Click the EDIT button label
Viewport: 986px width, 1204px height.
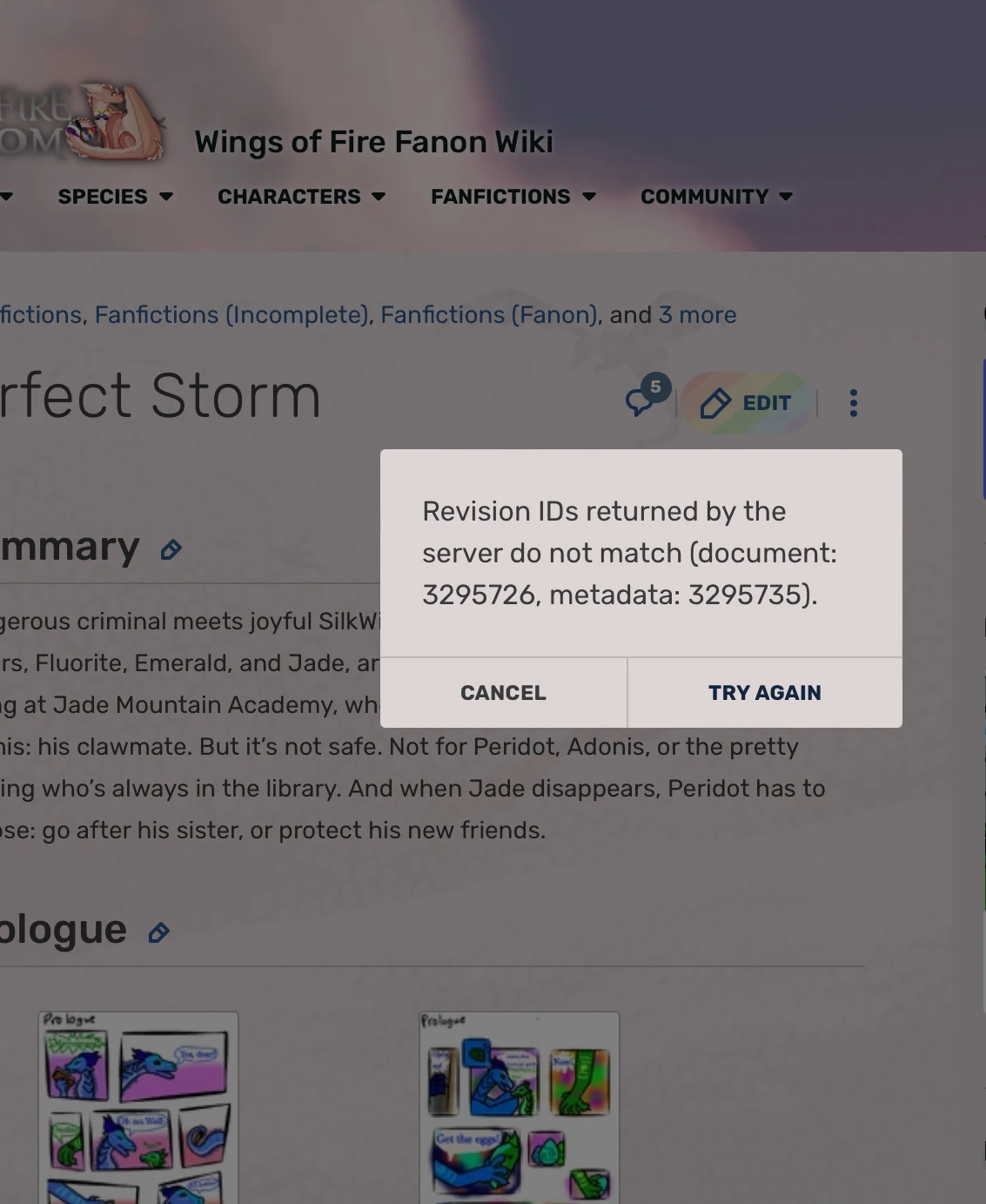coord(767,403)
